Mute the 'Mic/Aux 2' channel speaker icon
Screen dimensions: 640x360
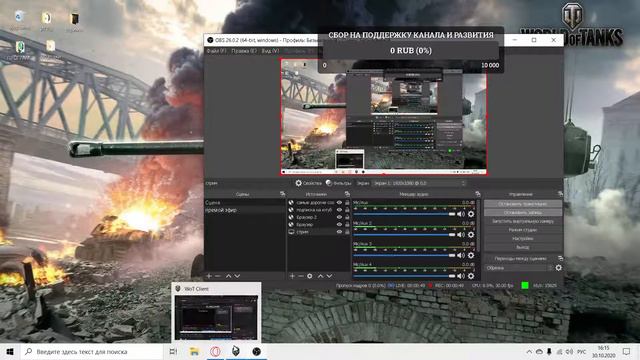(x=461, y=235)
